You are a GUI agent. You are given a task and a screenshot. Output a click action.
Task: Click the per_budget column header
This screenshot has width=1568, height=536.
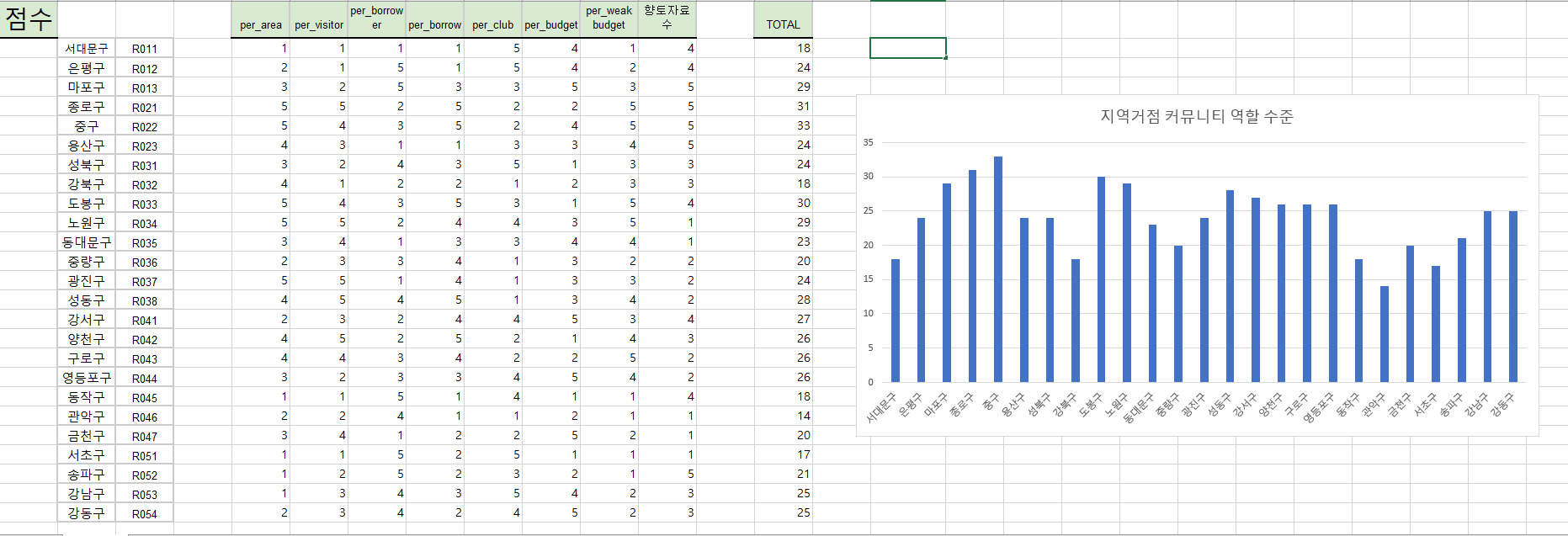click(x=550, y=24)
